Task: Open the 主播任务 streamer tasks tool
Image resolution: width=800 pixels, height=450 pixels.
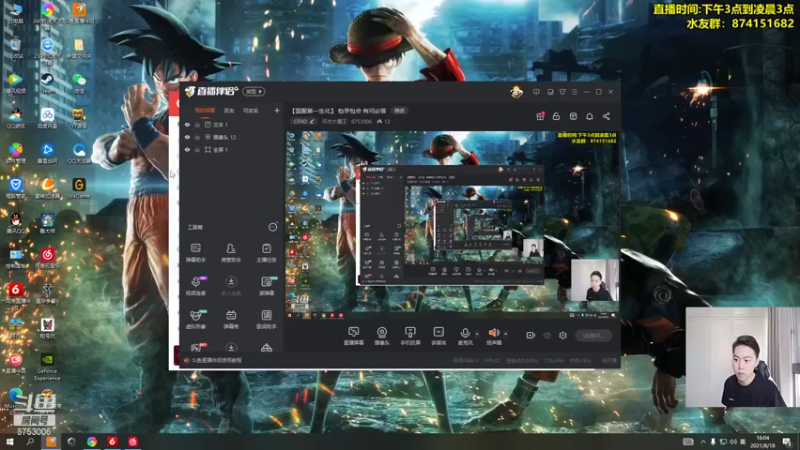Action: pyautogui.click(x=266, y=252)
